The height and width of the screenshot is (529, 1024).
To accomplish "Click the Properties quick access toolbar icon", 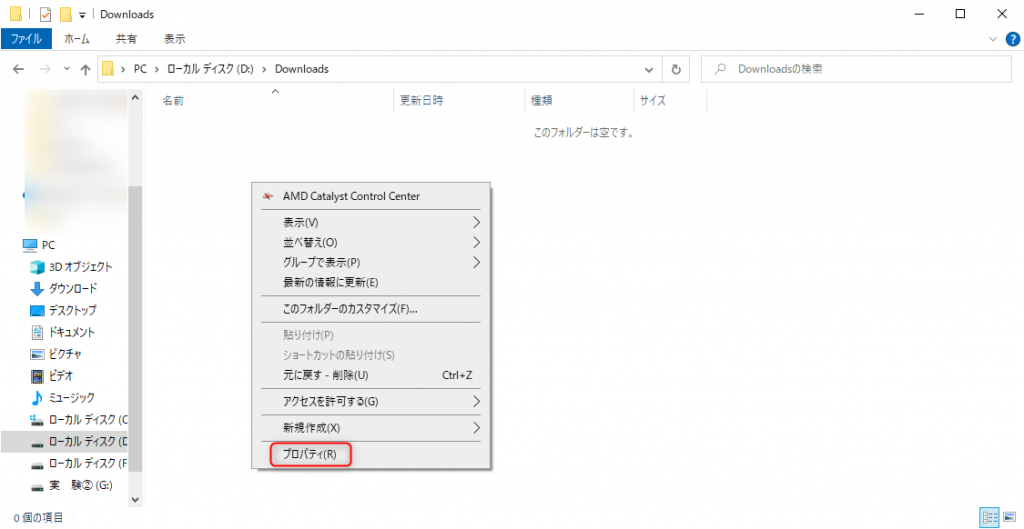I will click(x=45, y=14).
